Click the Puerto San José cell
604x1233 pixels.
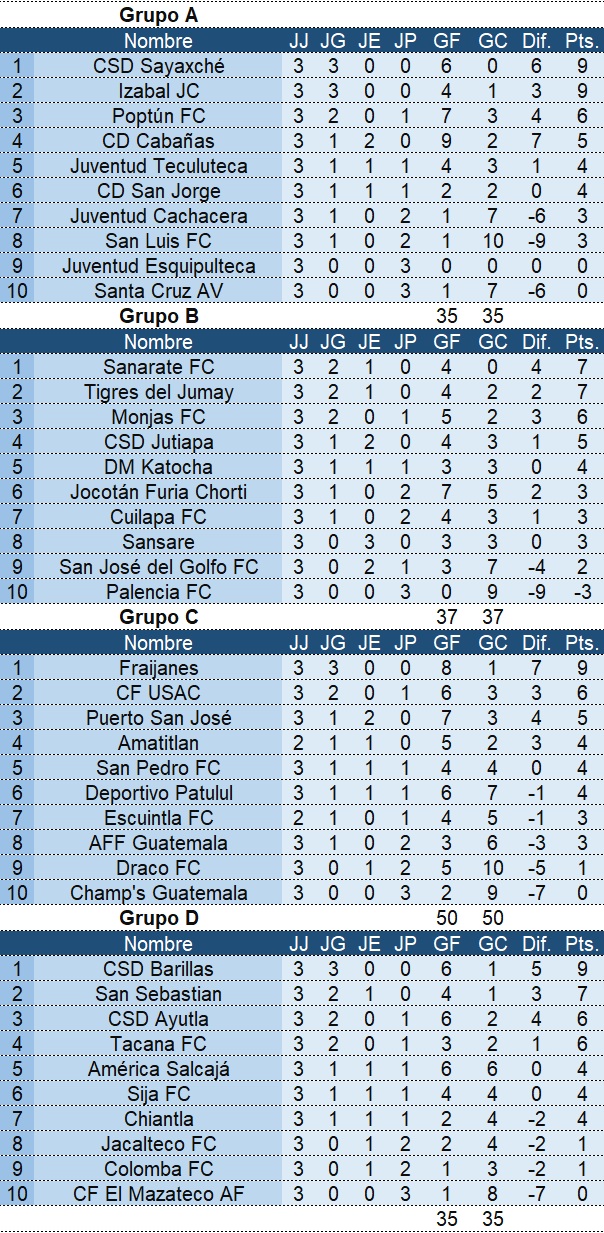159,718
